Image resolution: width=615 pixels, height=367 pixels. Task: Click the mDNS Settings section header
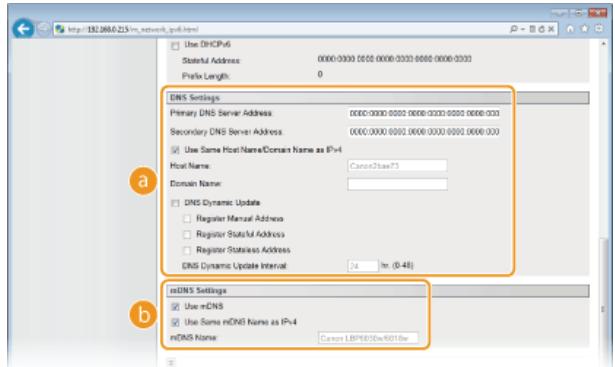[x=378, y=291]
